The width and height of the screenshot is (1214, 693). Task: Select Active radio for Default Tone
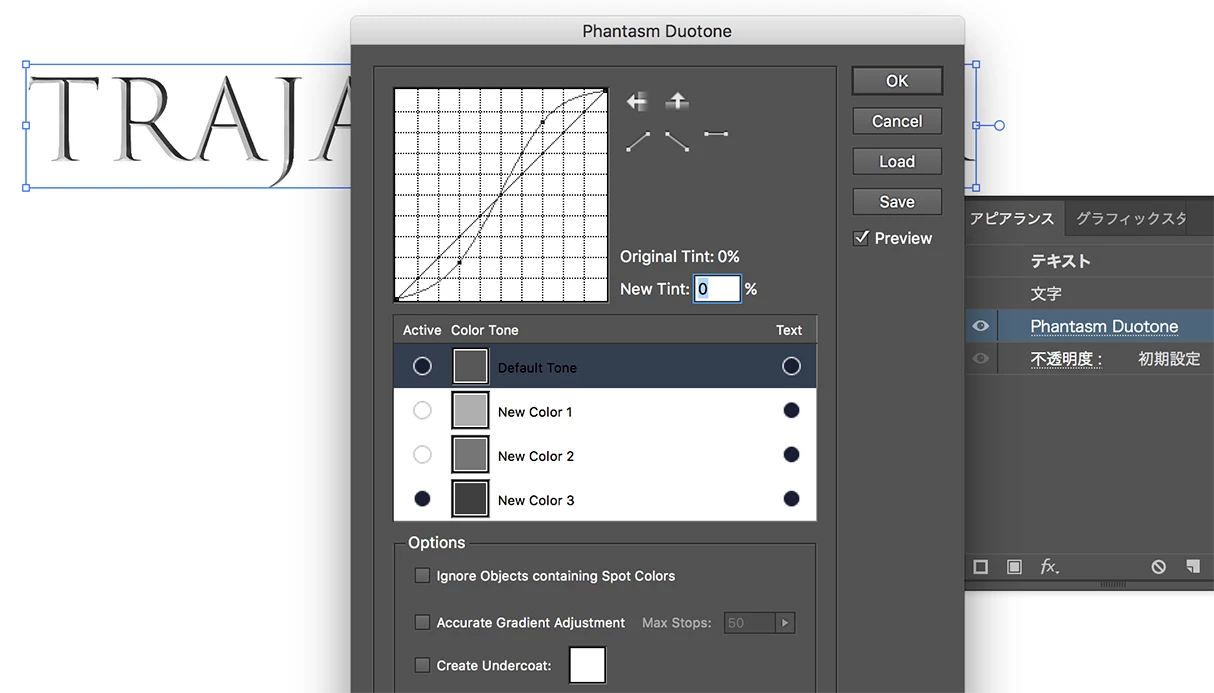coord(422,366)
